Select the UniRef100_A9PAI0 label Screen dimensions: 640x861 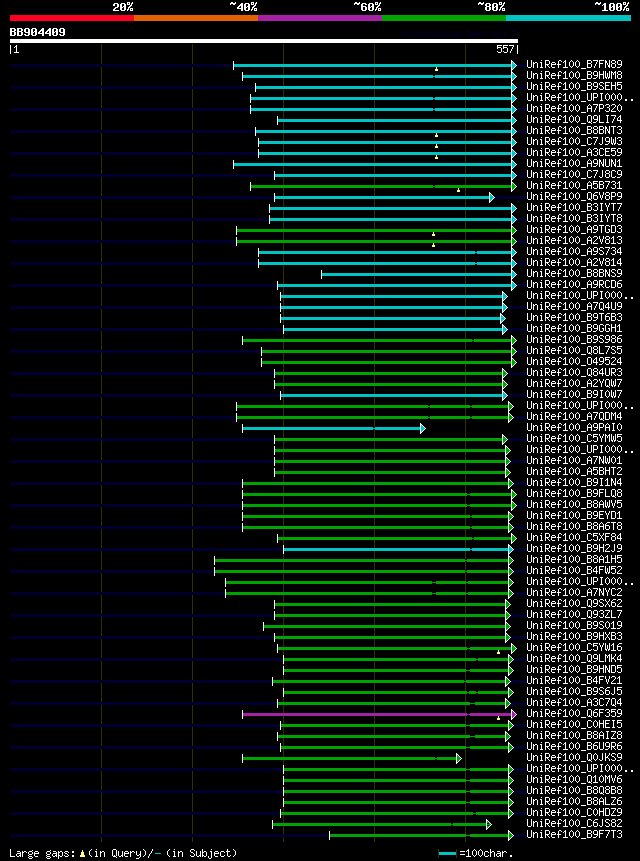pos(574,427)
